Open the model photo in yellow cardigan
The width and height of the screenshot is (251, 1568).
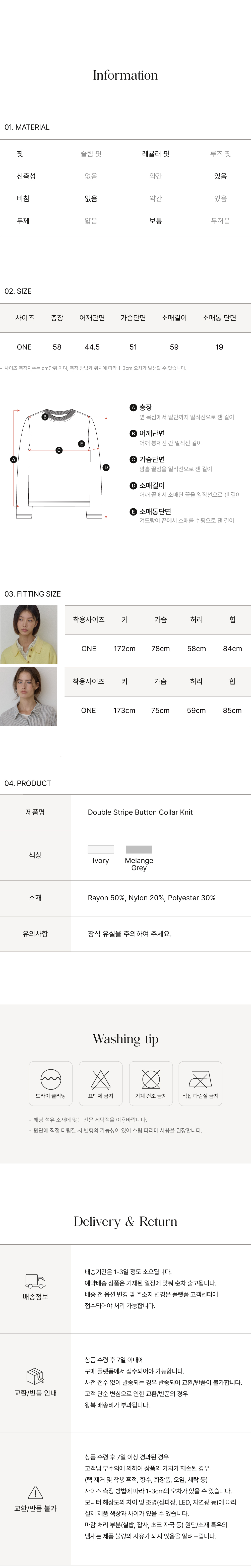click(x=29, y=634)
